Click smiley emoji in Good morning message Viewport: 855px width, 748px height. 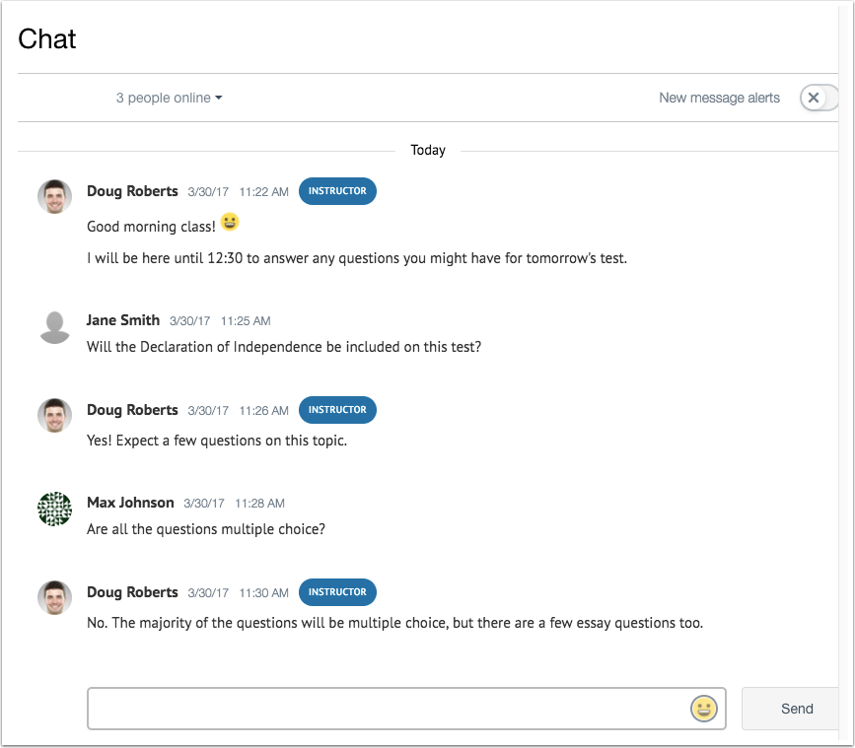(x=230, y=222)
